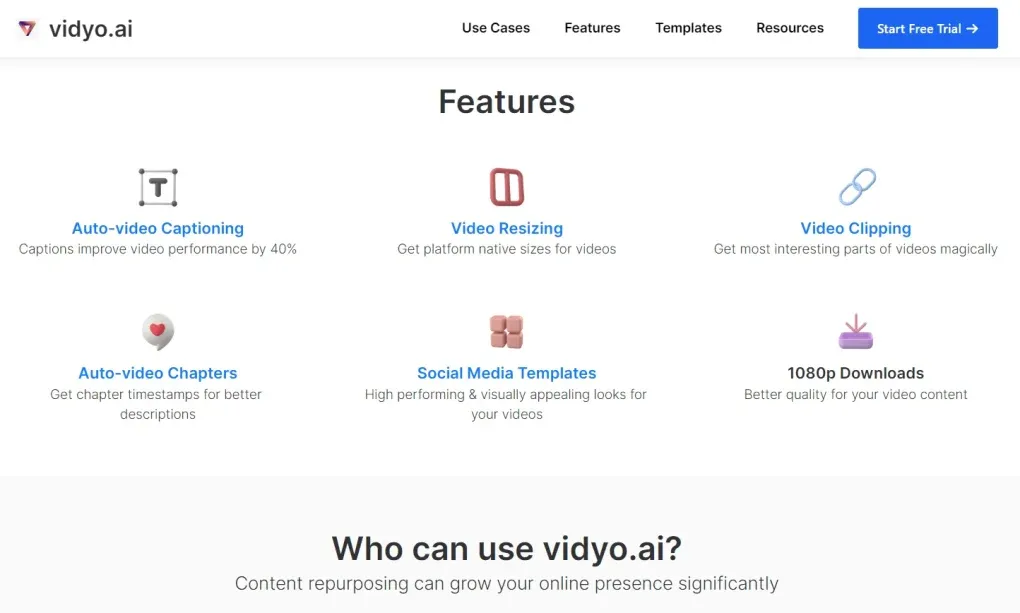Open the Use Cases menu
The width and height of the screenshot is (1020, 613).
[x=496, y=28]
